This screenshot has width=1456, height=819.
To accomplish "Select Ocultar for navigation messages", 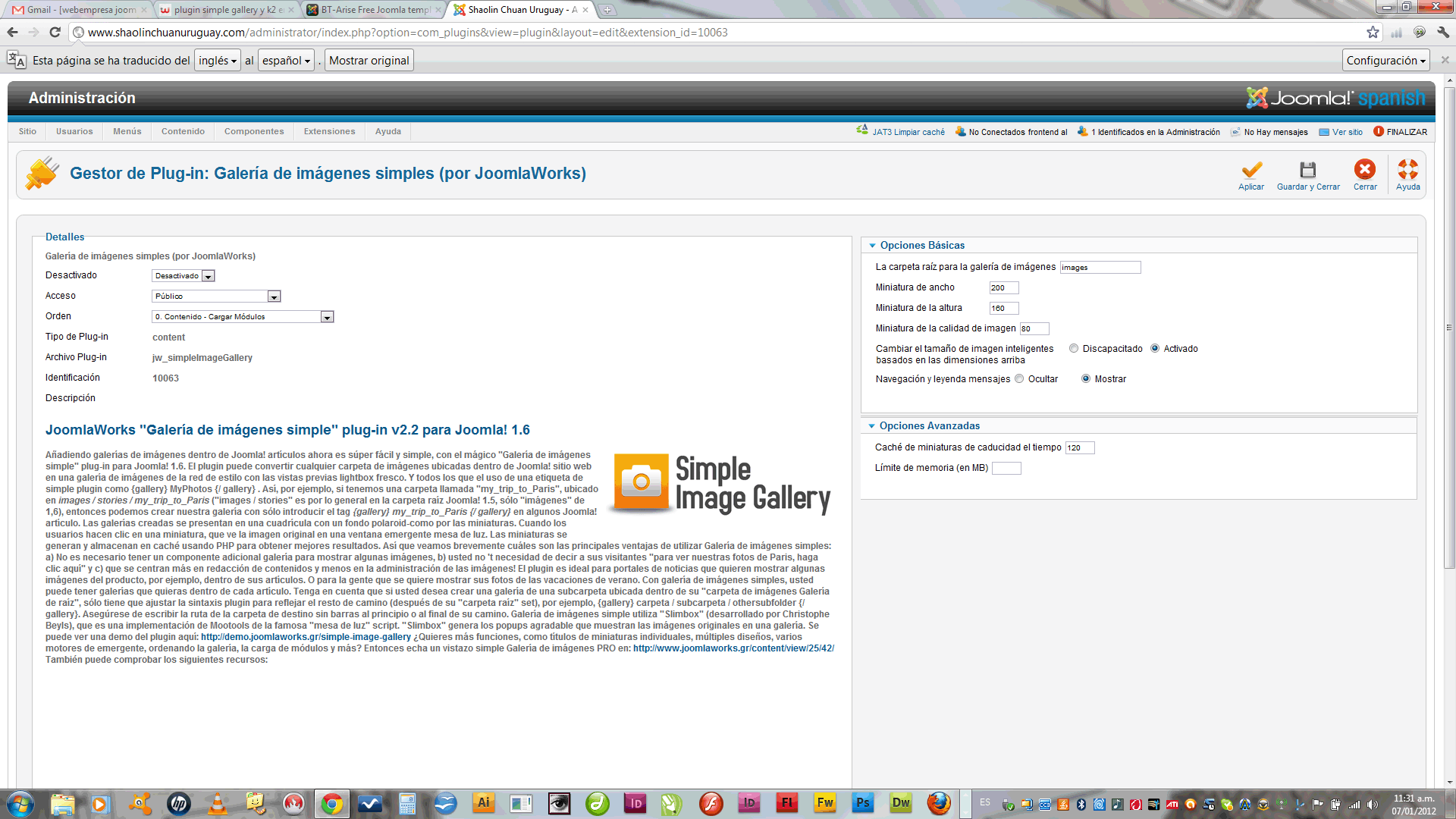I will pyautogui.click(x=1019, y=379).
